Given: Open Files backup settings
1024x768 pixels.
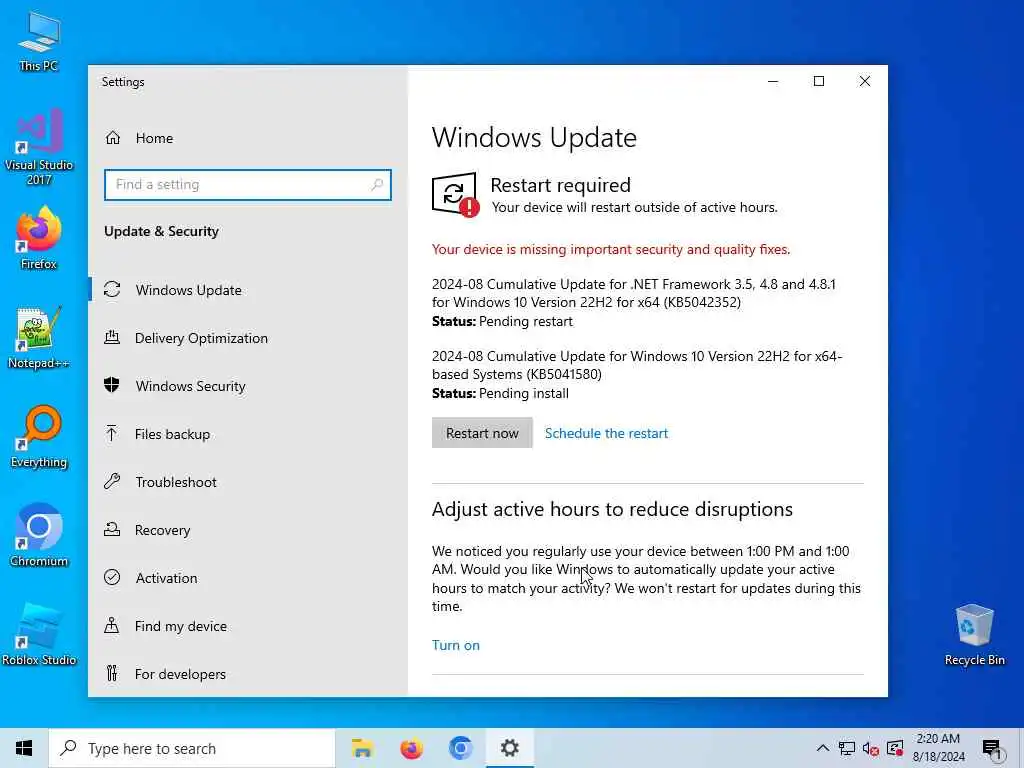Looking at the screenshot, I should (x=248, y=434).
